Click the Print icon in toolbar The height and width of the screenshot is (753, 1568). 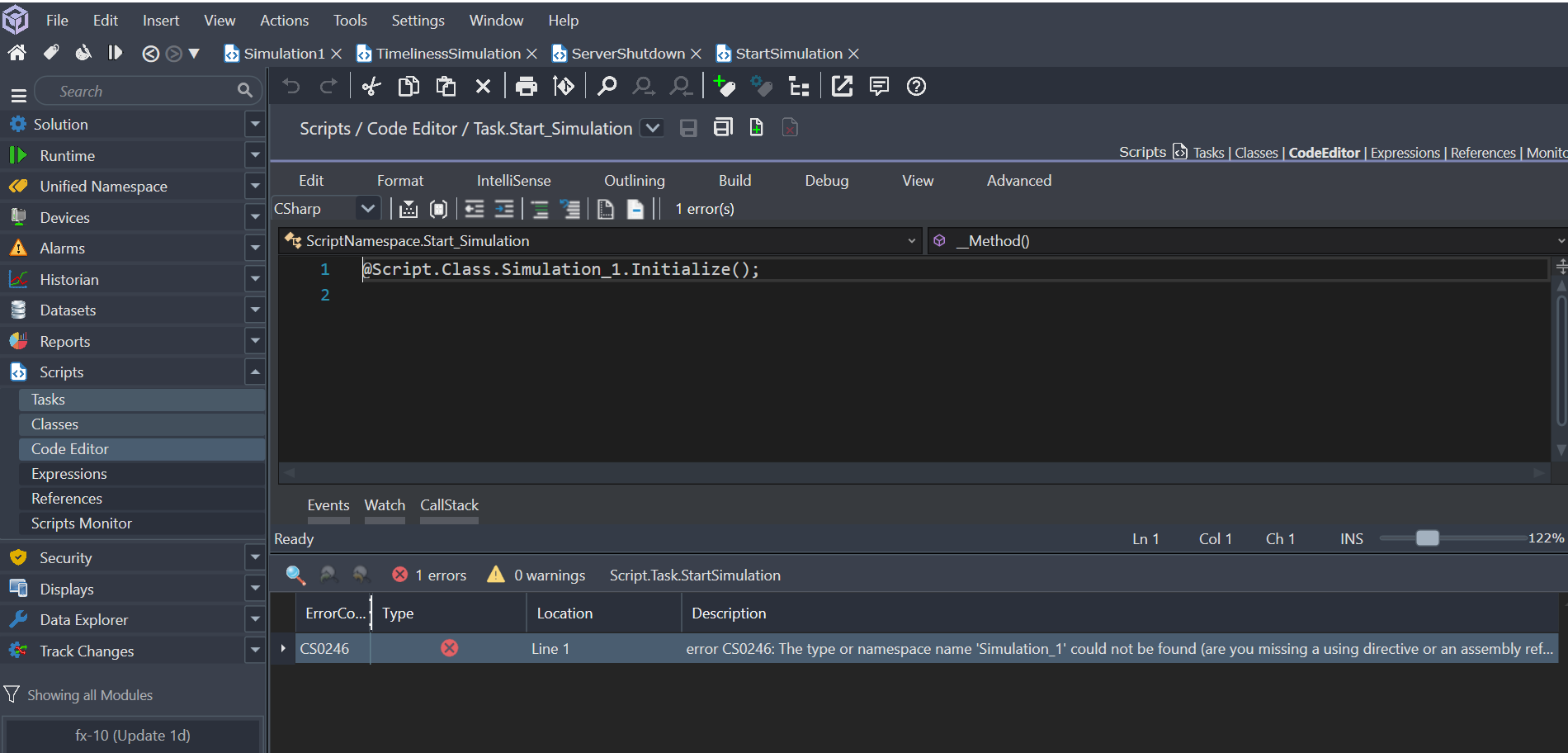(x=526, y=87)
